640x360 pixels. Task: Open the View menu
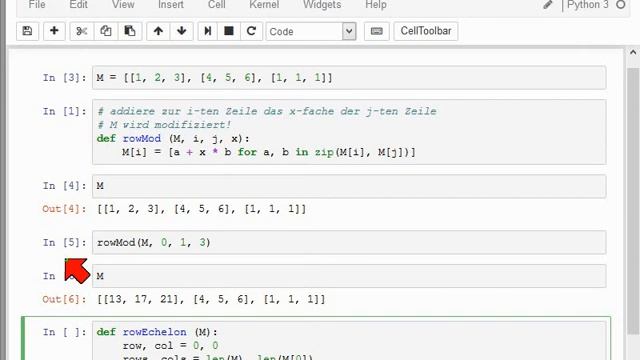[x=123, y=5]
